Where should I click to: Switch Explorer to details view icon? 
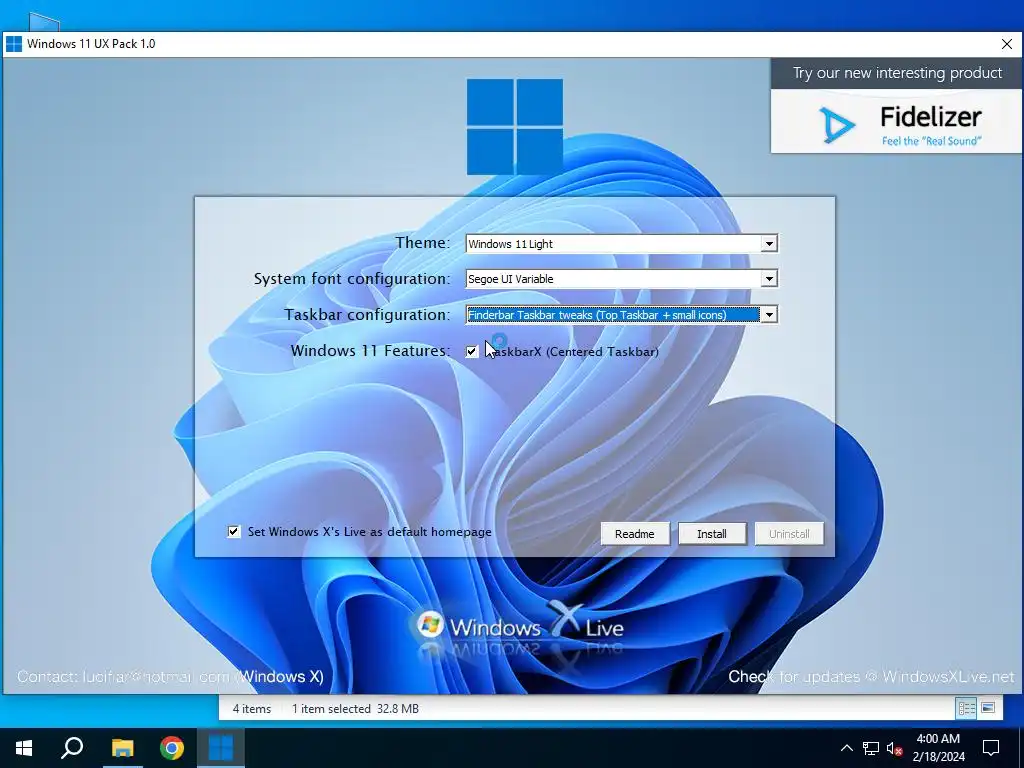[x=967, y=708]
